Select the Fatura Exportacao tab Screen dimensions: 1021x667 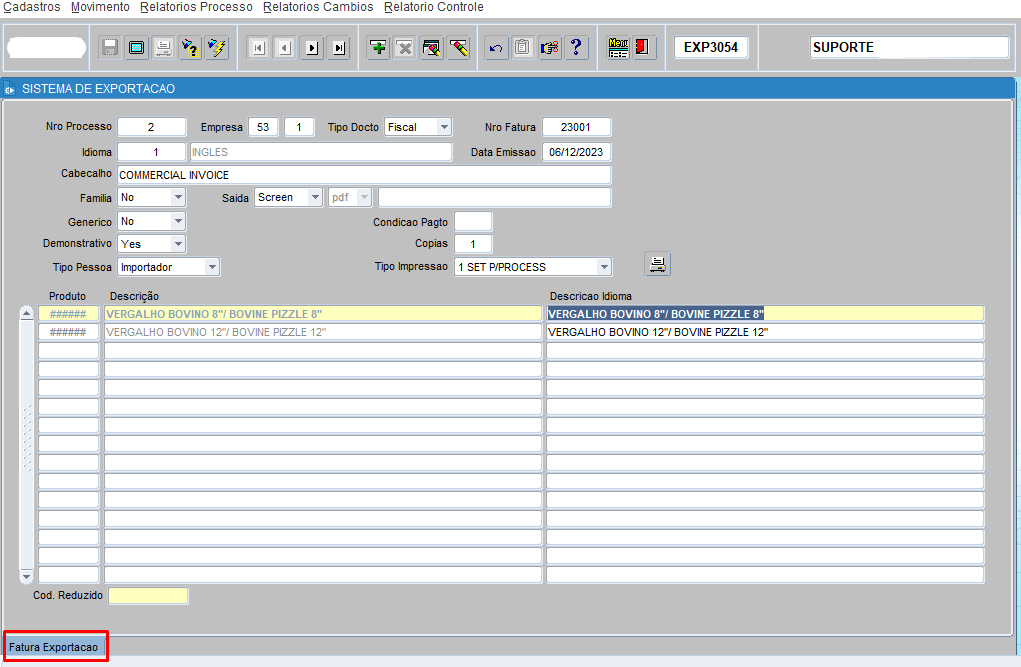55,647
